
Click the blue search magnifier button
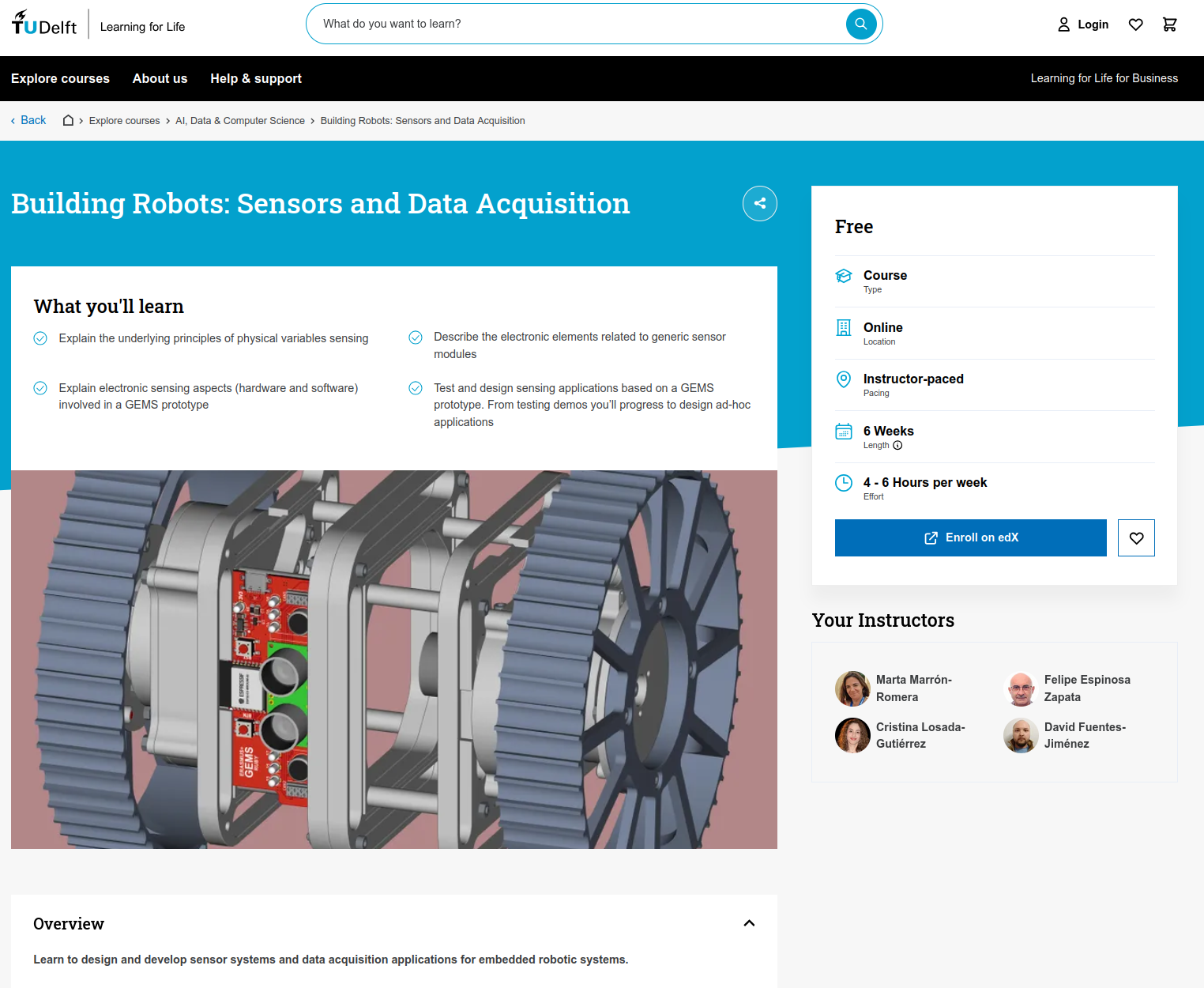[861, 24]
